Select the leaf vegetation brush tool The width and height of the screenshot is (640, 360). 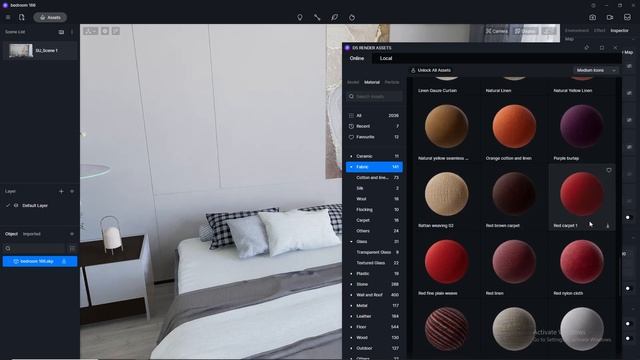point(335,18)
